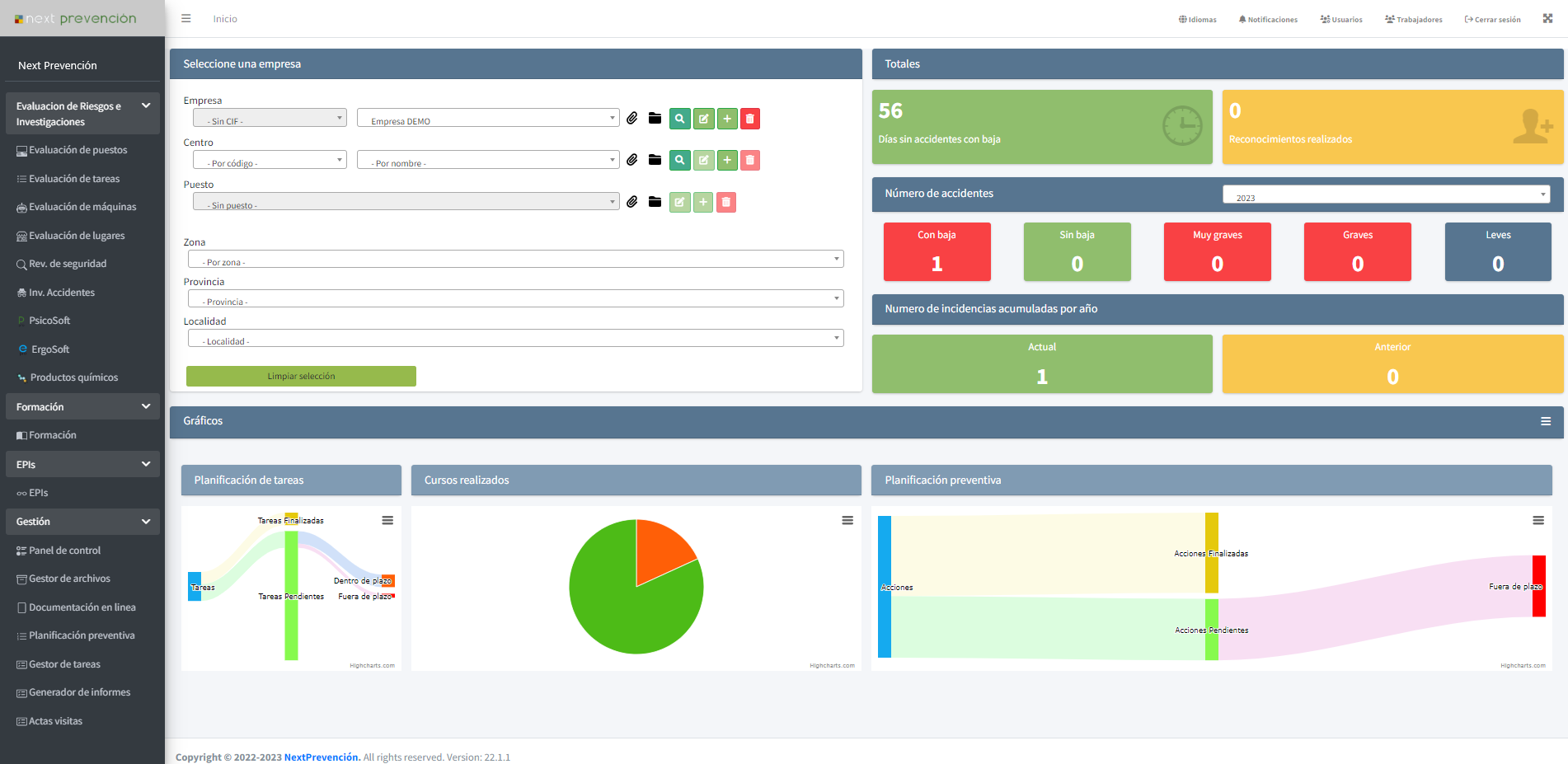Image resolution: width=1568 pixels, height=764 pixels.
Task: Open the Empresa DEMO dropdown
Action: (488, 118)
